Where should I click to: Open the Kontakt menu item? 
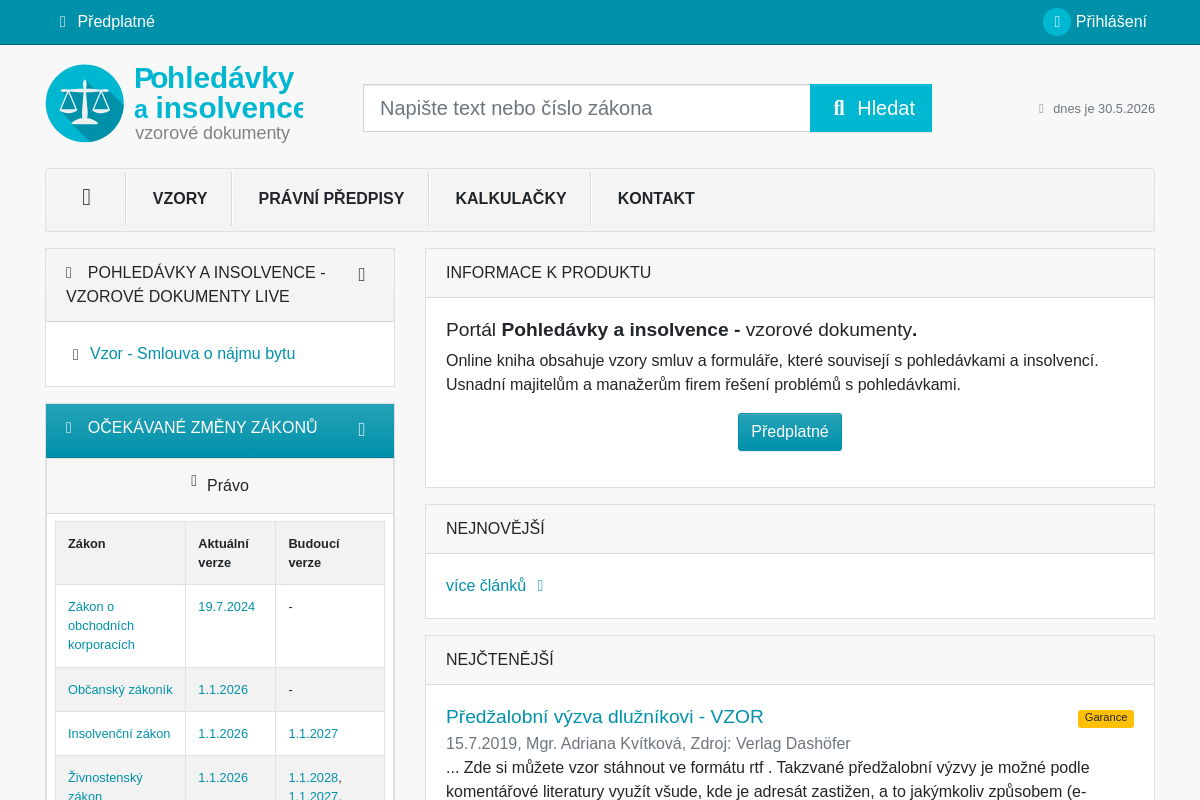coord(656,198)
